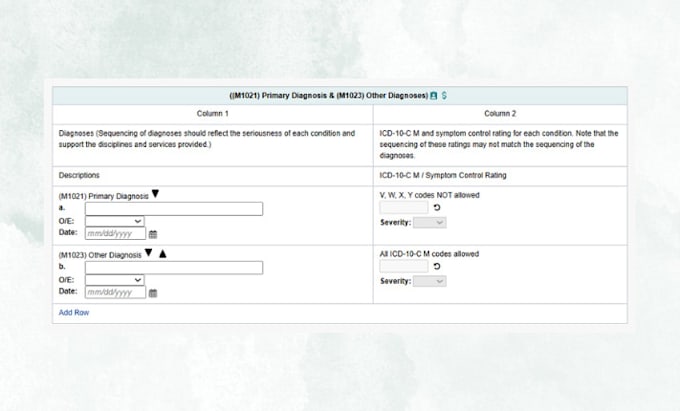This screenshot has height=411, width=680.
Task: Click All ICD-10-C M codes allowed text
Action: click(429, 254)
